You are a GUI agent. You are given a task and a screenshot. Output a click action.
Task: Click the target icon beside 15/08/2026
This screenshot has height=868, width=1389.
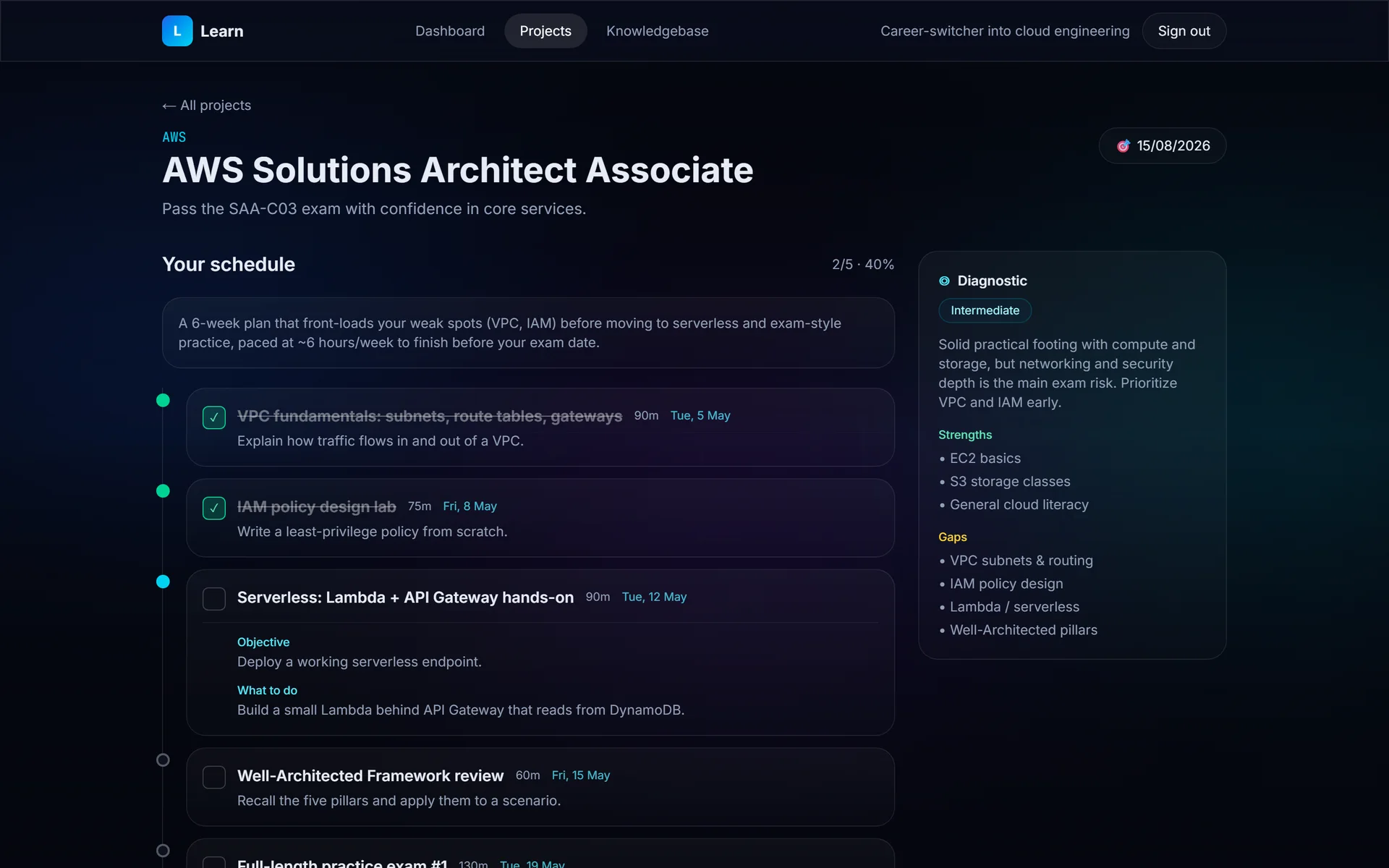click(x=1123, y=146)
